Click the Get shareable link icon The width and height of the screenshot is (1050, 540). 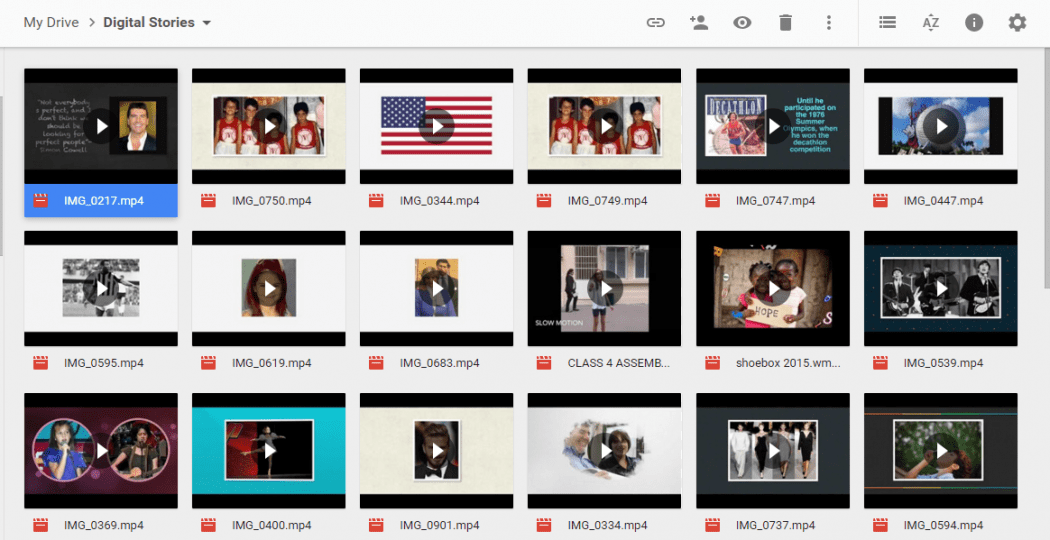(x=656, y=23)
